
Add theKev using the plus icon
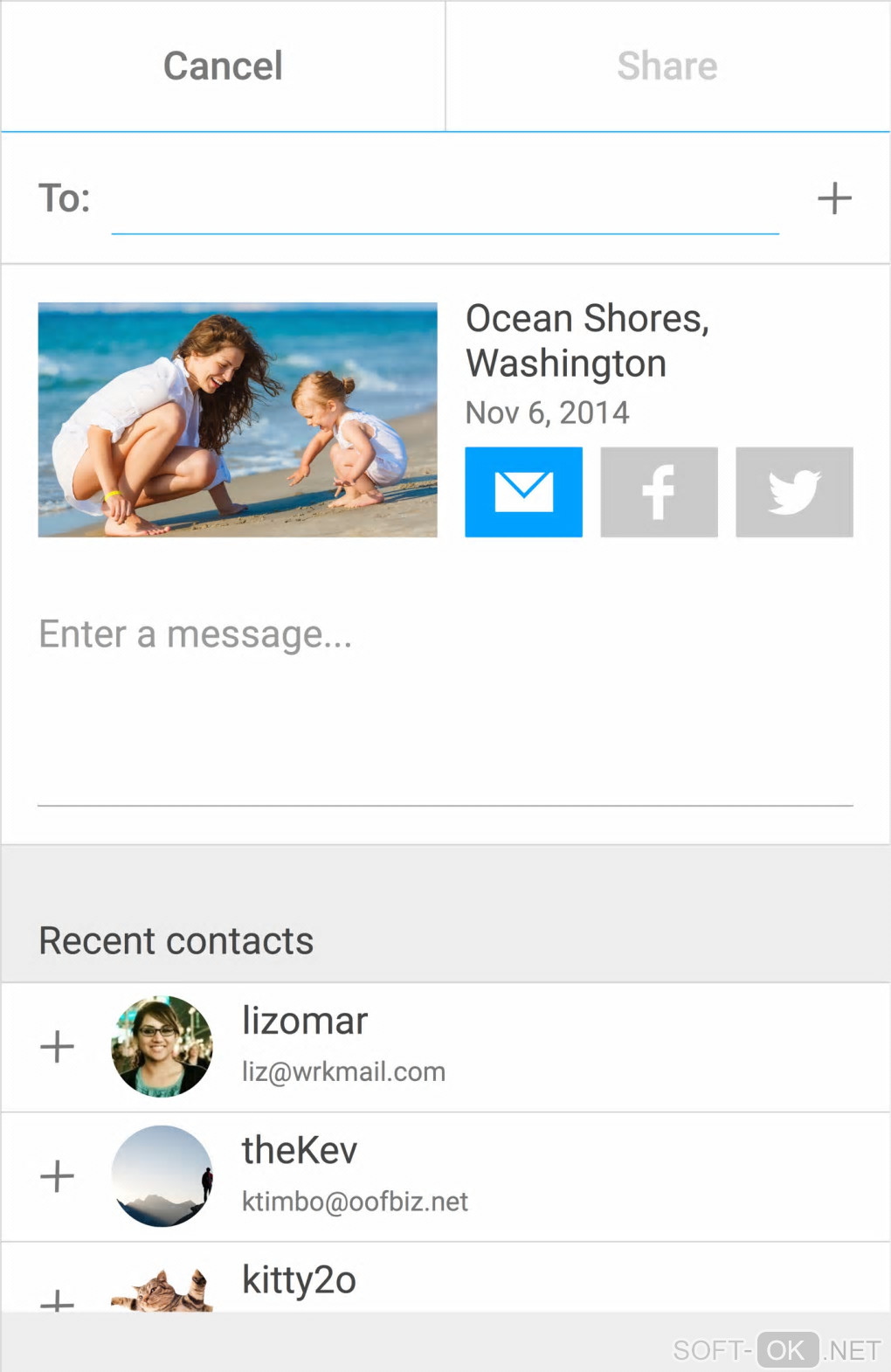[x=58, y=1176]
